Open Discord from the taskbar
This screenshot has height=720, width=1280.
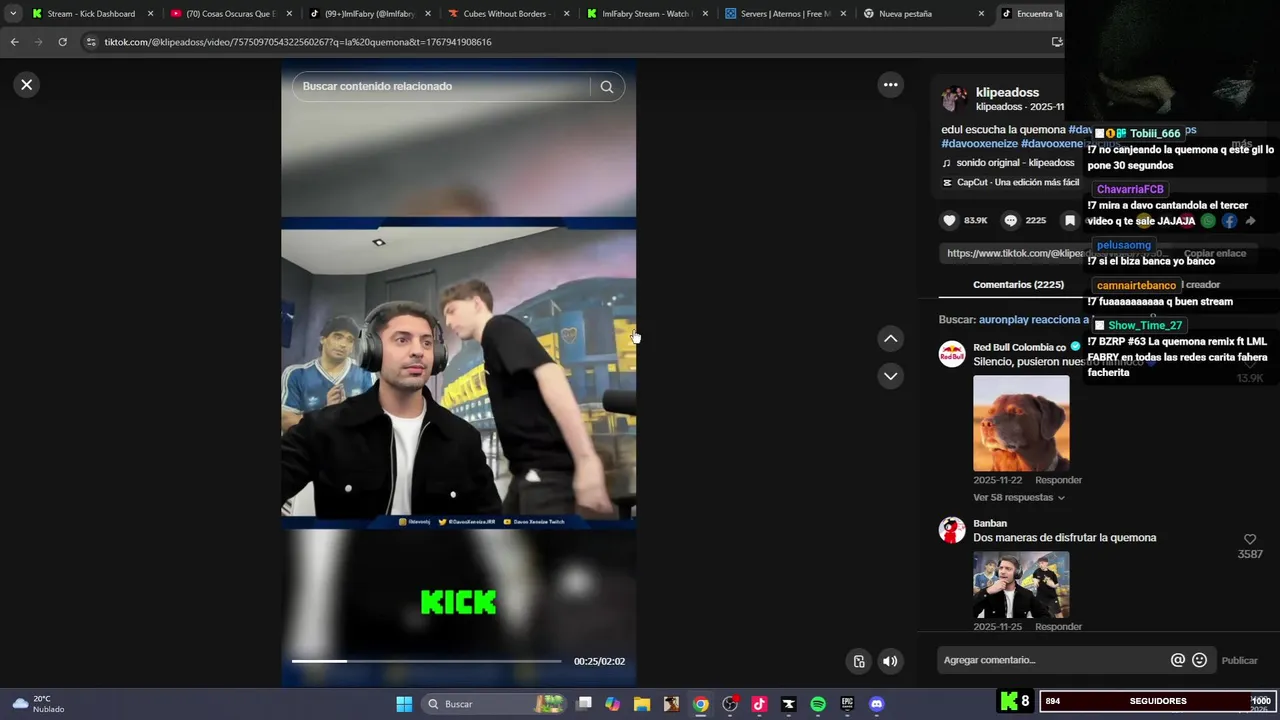[877, 704]
